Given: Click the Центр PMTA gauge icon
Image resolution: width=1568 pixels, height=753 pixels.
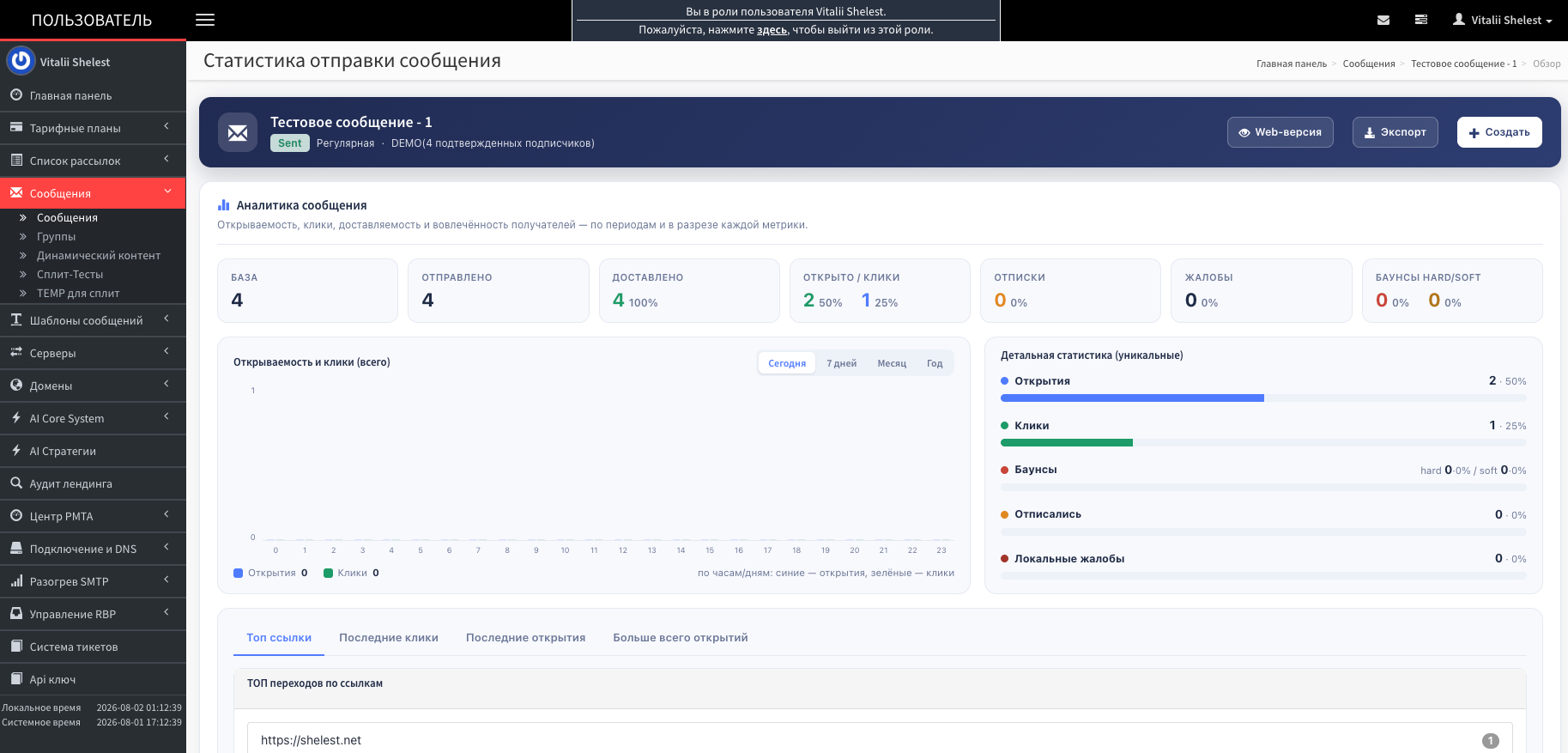Looking at the screenshot, I should tap(16, 515).
